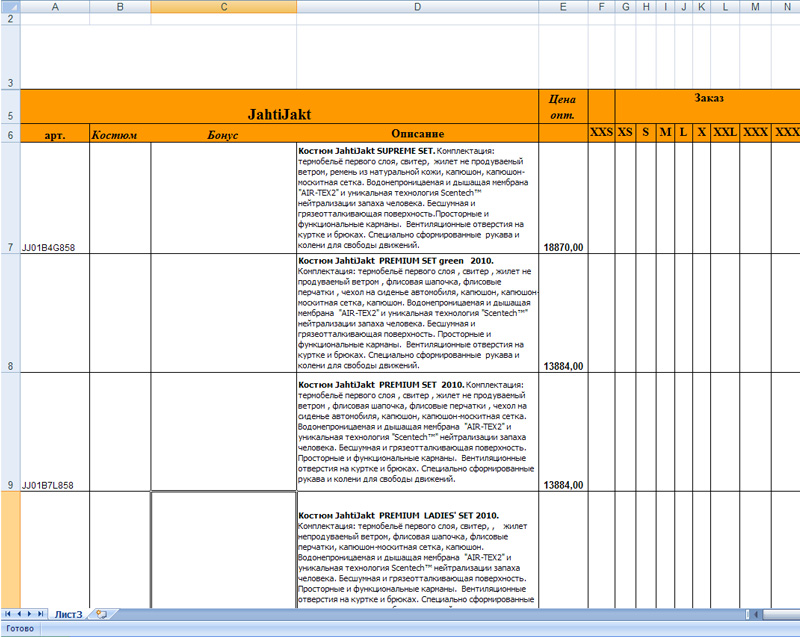Select the Описание header cell
The image size is (800, 637).
click(x=417, y=133)
